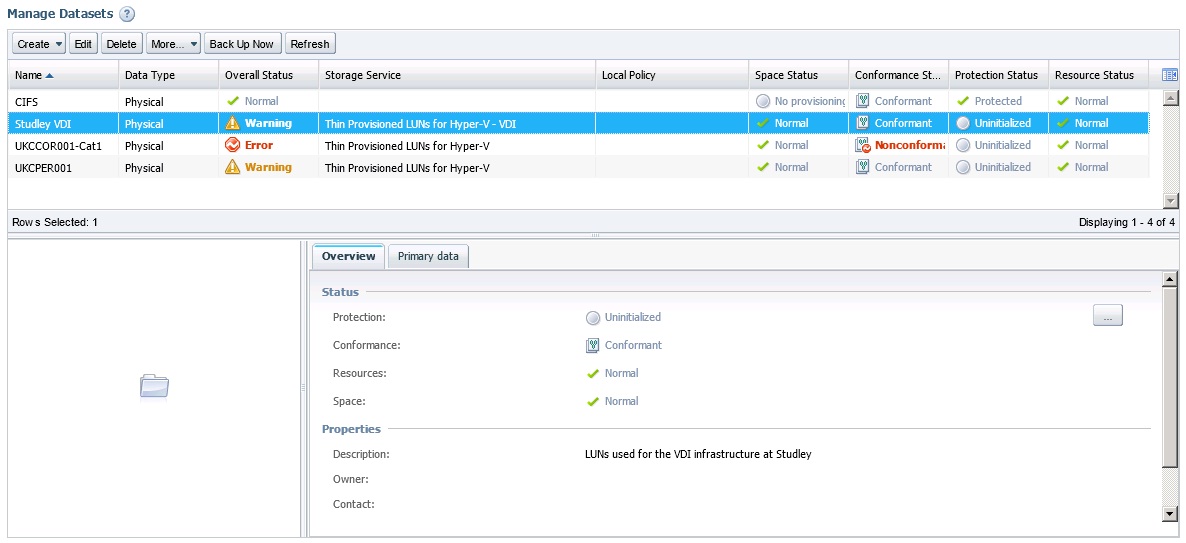1186x543 pixels.
Task: Click the help question mark icon
Action: click(x=127, y=14)
